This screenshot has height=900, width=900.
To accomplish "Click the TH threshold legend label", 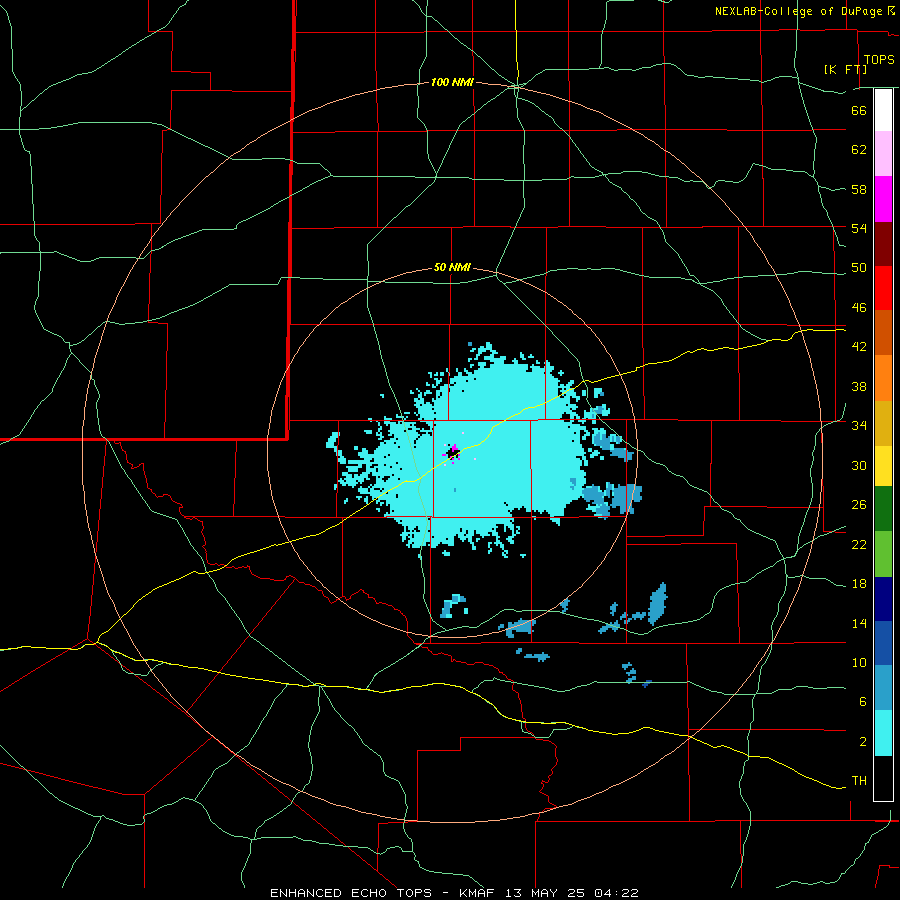I will point(859,781).
